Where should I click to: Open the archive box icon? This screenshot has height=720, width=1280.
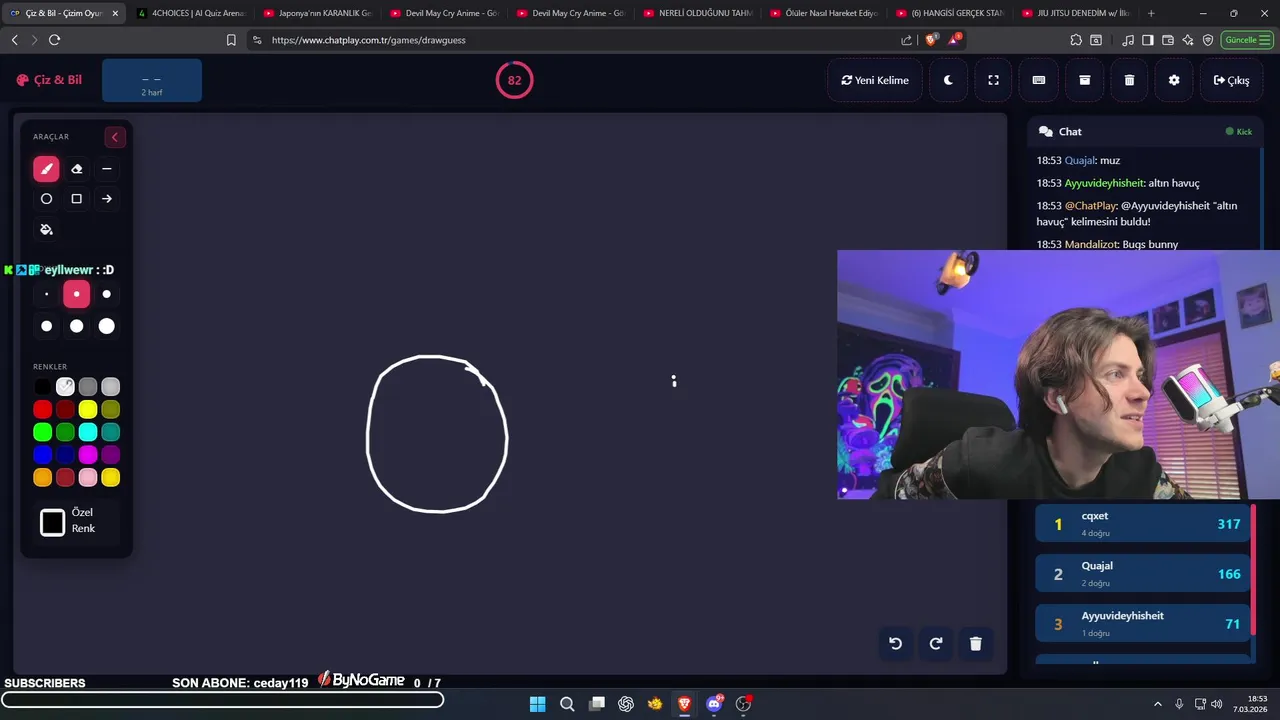click(x=1084, y=80)
